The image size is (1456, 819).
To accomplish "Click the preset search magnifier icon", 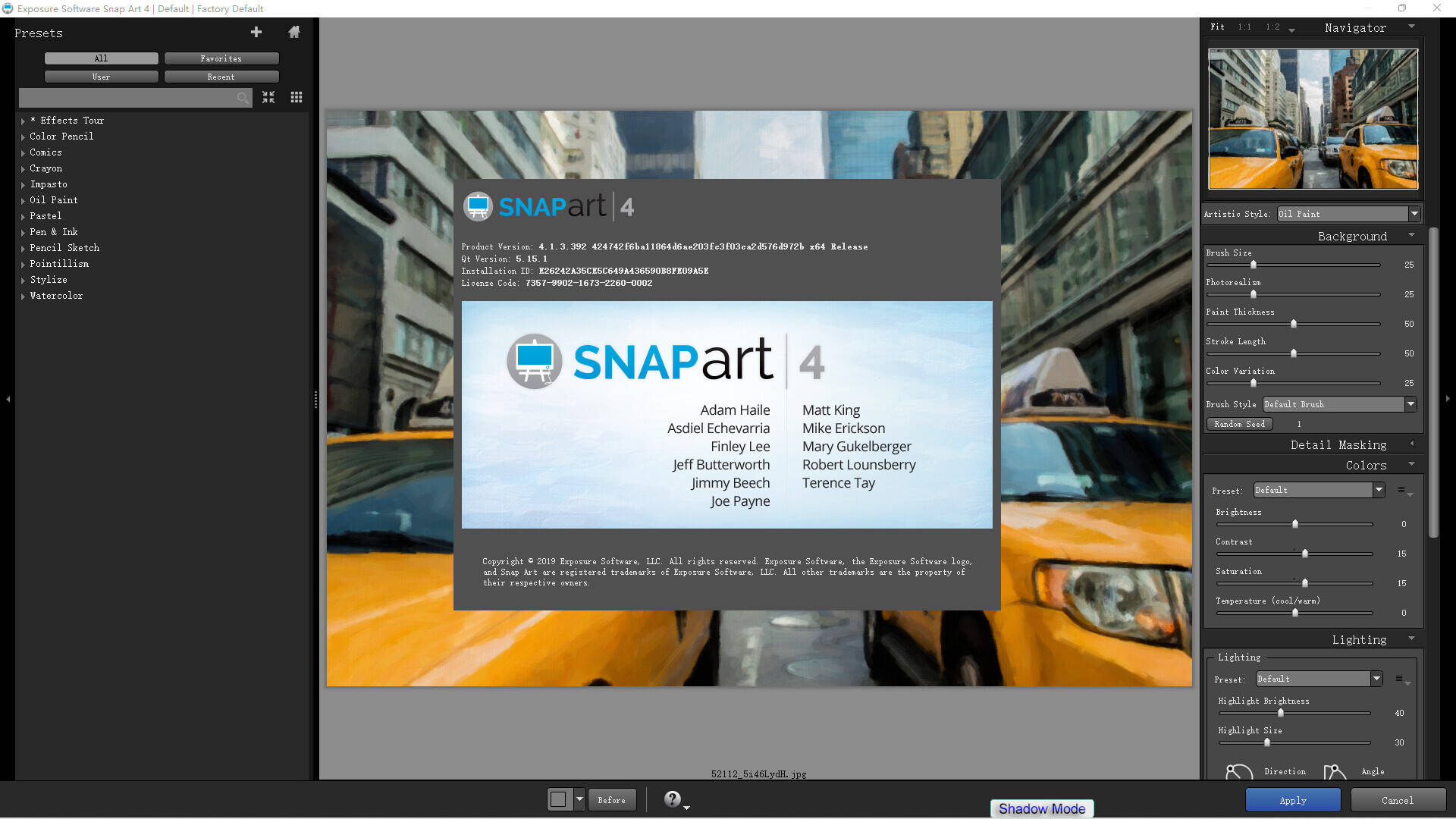I will point(243,98).
